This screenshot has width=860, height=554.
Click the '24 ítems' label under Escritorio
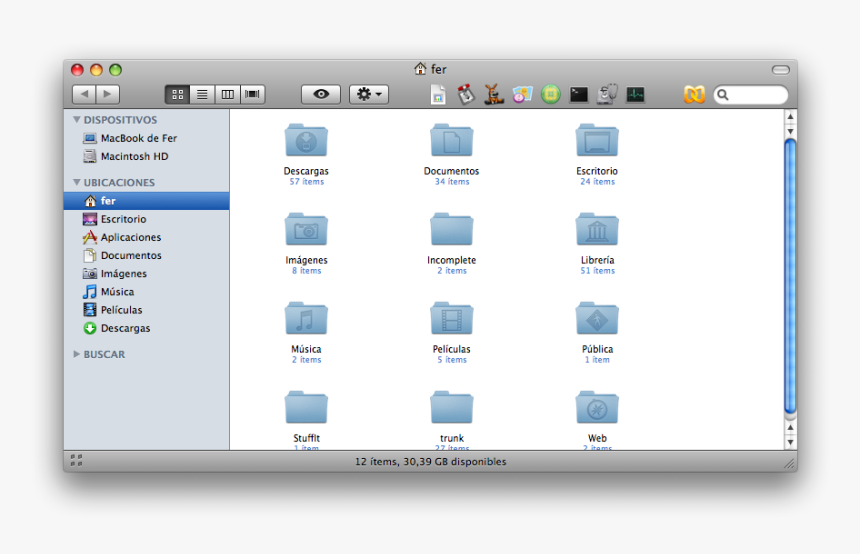(597, 182)
